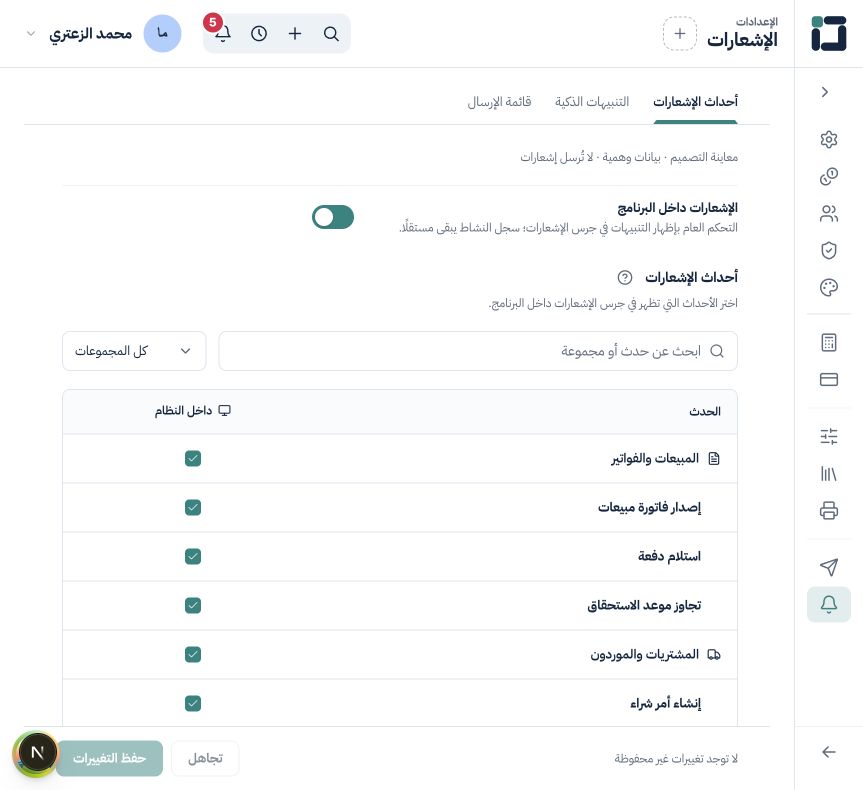The height and width of the screenshot is (790, 863).
Task: Click the event search input field
Action: 478,351
